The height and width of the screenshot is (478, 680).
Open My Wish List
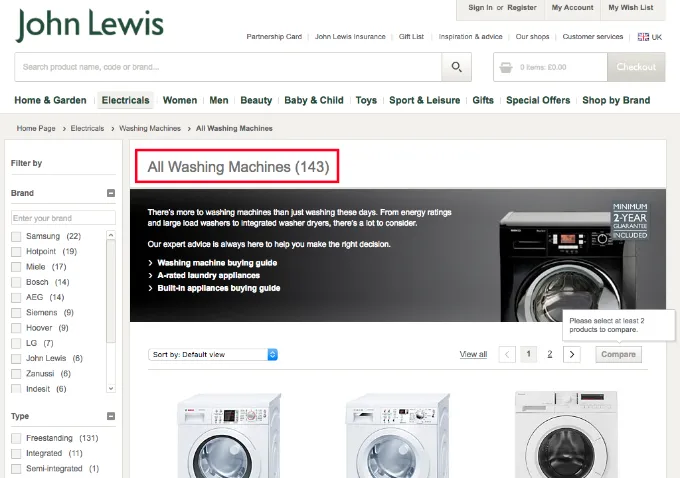(x=631, y=7)
